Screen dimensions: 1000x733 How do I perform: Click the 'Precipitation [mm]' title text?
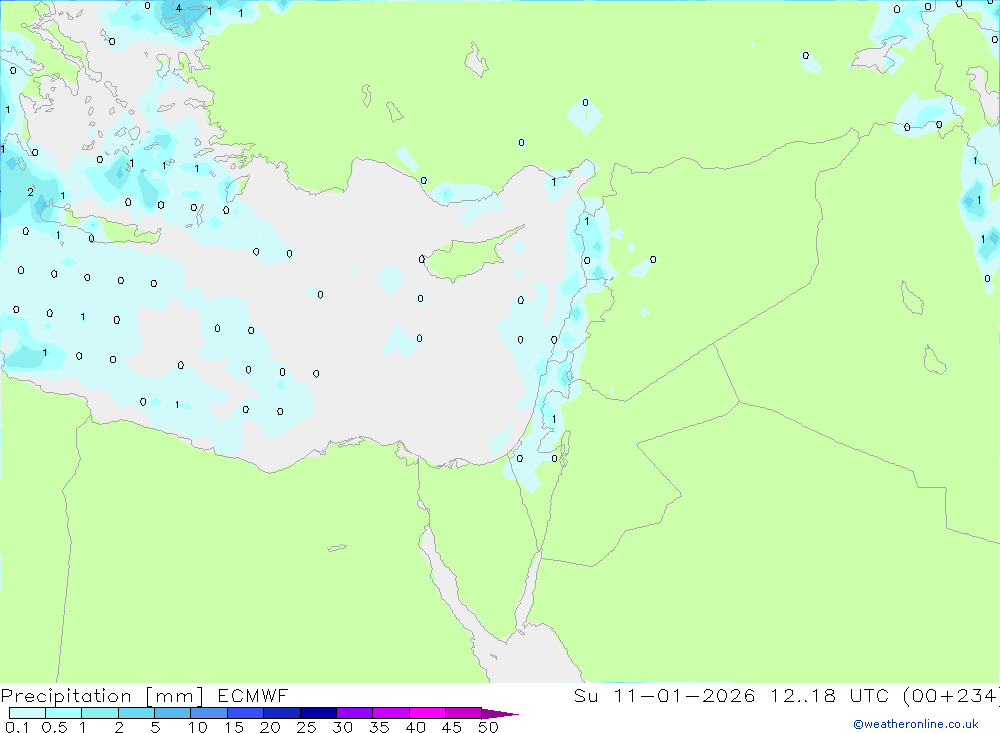click(x=102, y=696)
